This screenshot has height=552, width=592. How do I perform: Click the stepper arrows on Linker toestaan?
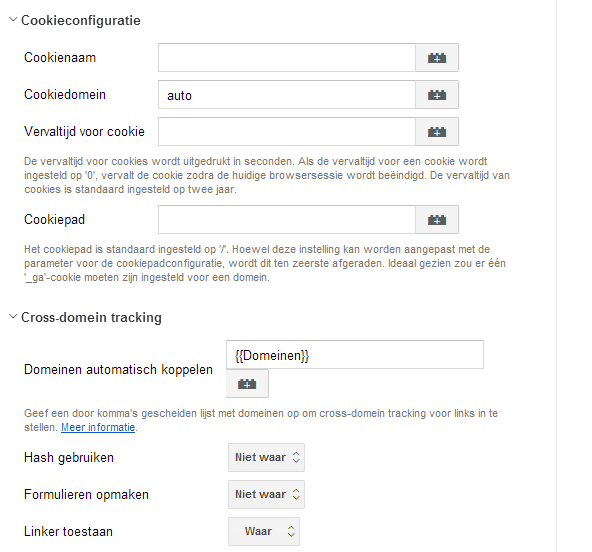click(291, 531)
